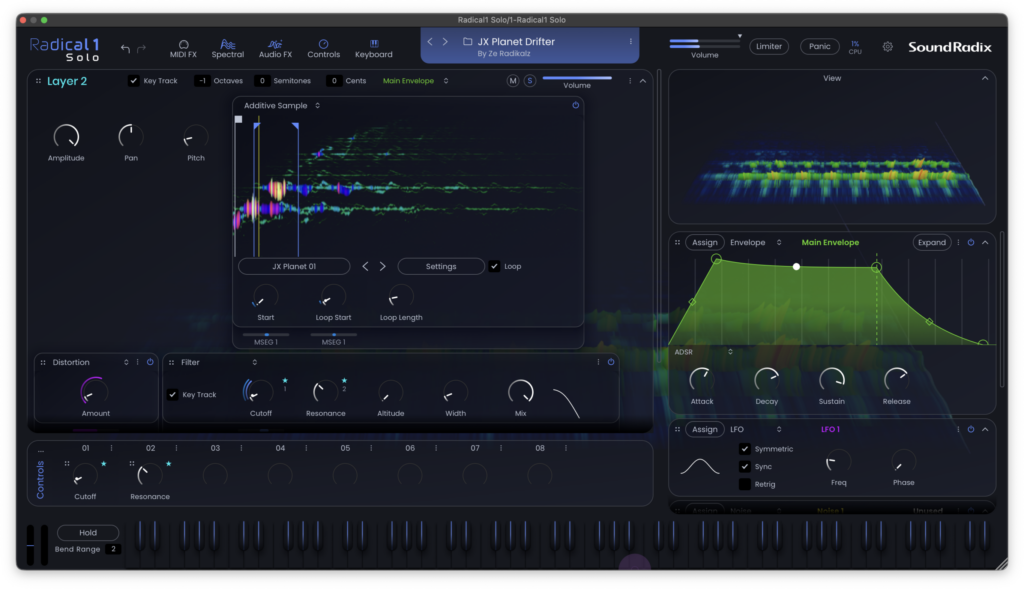Toggle the keyboard Hold button
The height and width of the screenshot is (589, 1024).
tap(88, 532)
